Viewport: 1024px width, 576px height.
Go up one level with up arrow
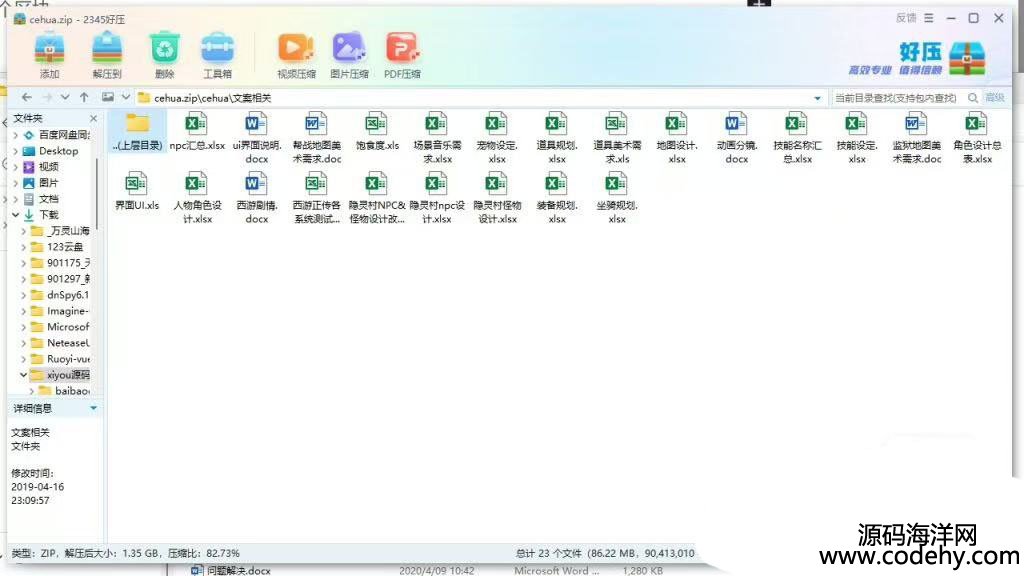tap(84, 97)
